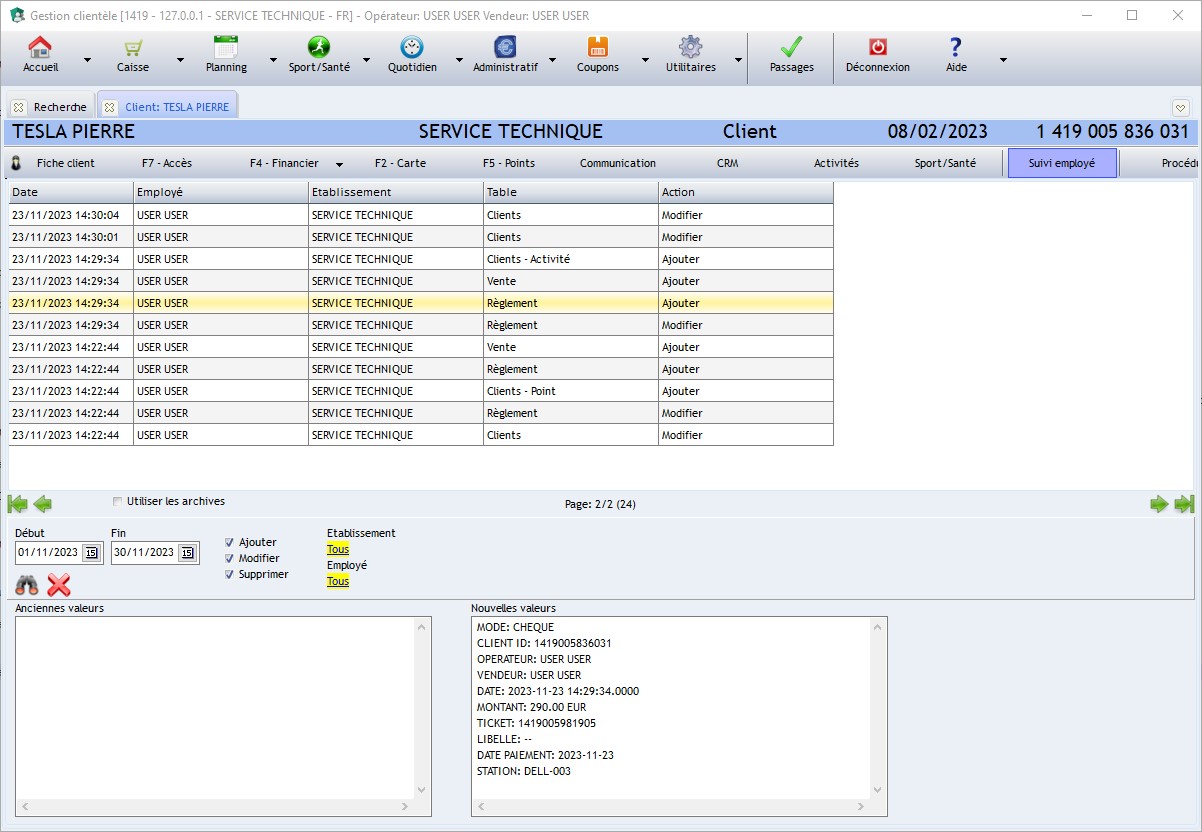This screenshot has width=1202, height=832.
Task: Open the F2 - Carte tab
Action: 400,163
